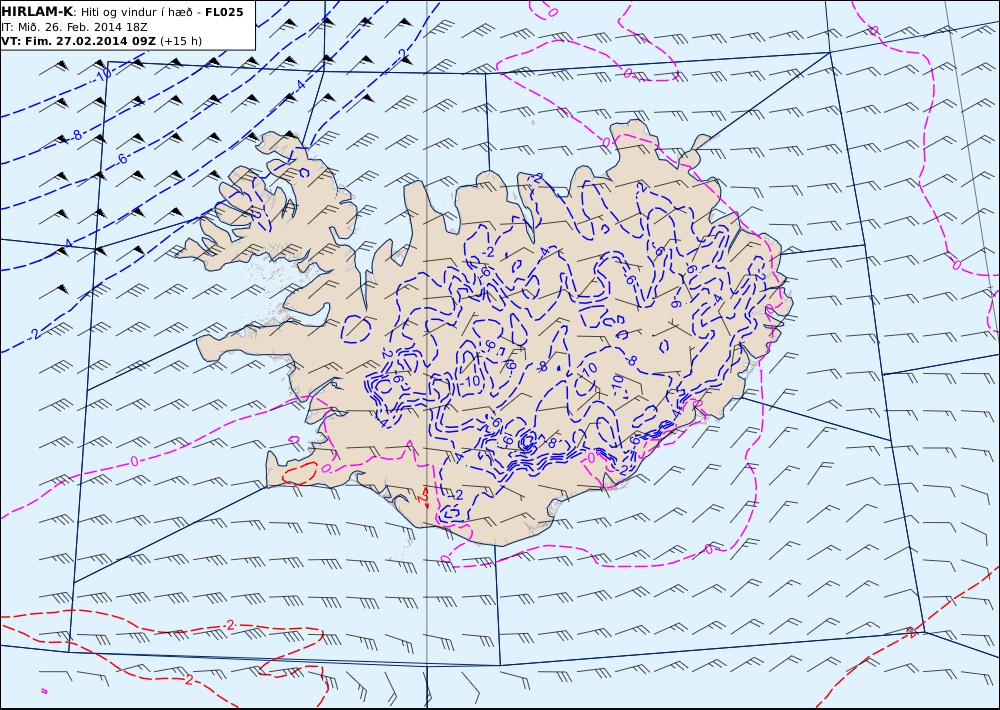1000x710 pixels.
Task: Click the 'HIRLAM-K' title text
Action: (38, 12)
